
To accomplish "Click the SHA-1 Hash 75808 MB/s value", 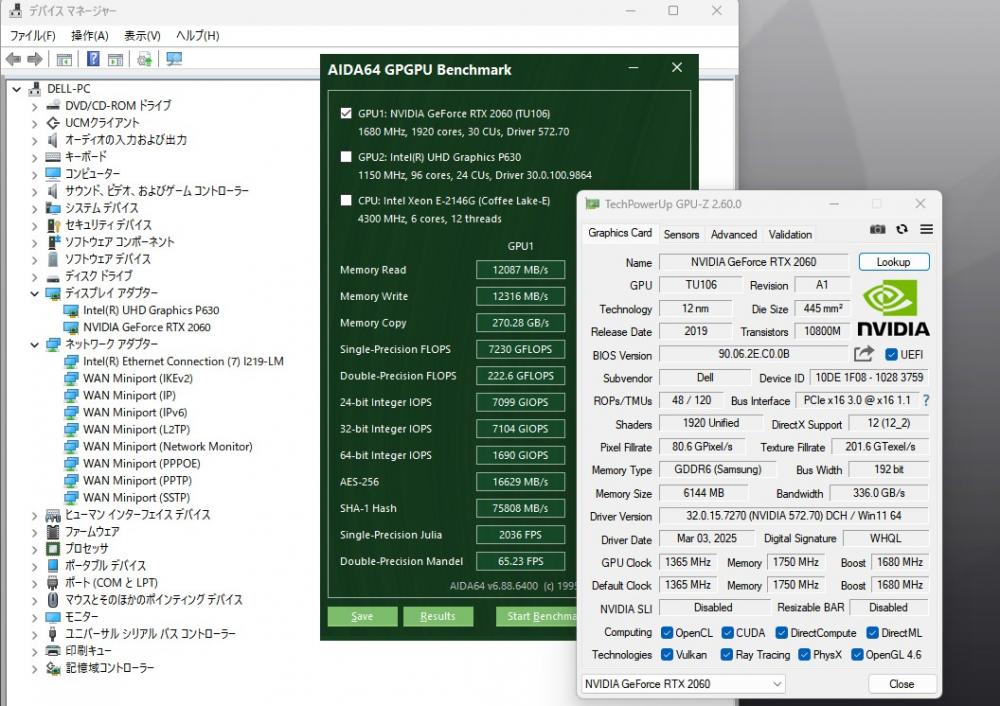I will [520, 508].
